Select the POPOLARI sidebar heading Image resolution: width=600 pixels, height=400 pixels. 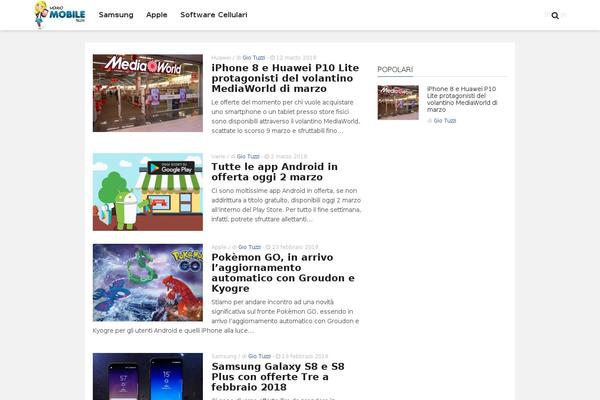pos(395,69)
